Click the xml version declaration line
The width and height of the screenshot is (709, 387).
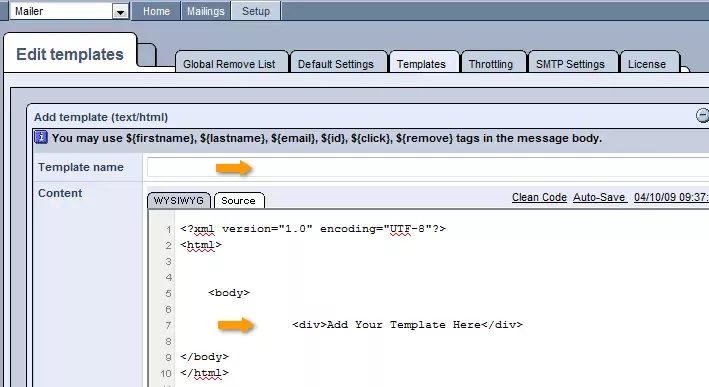(x=313, y=229)
